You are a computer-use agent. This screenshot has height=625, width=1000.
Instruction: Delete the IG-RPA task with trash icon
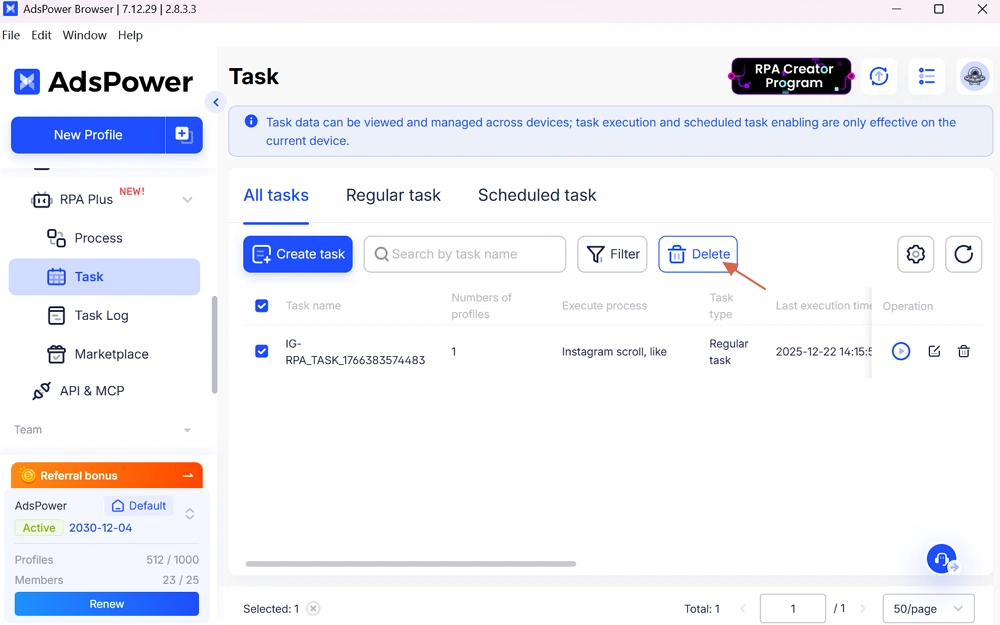click(963, 351)
